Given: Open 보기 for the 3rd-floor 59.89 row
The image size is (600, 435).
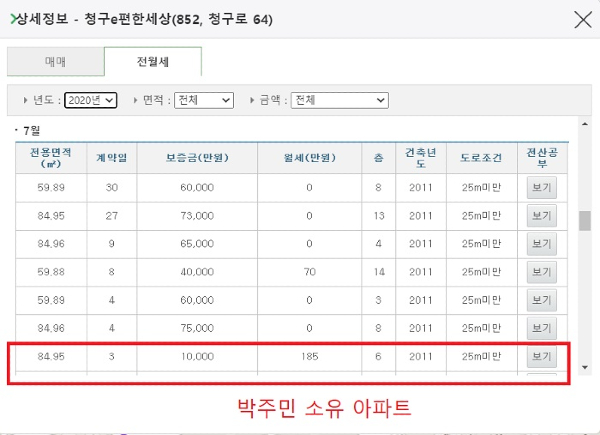Looking at the screenshot, I should pos(542,299).
